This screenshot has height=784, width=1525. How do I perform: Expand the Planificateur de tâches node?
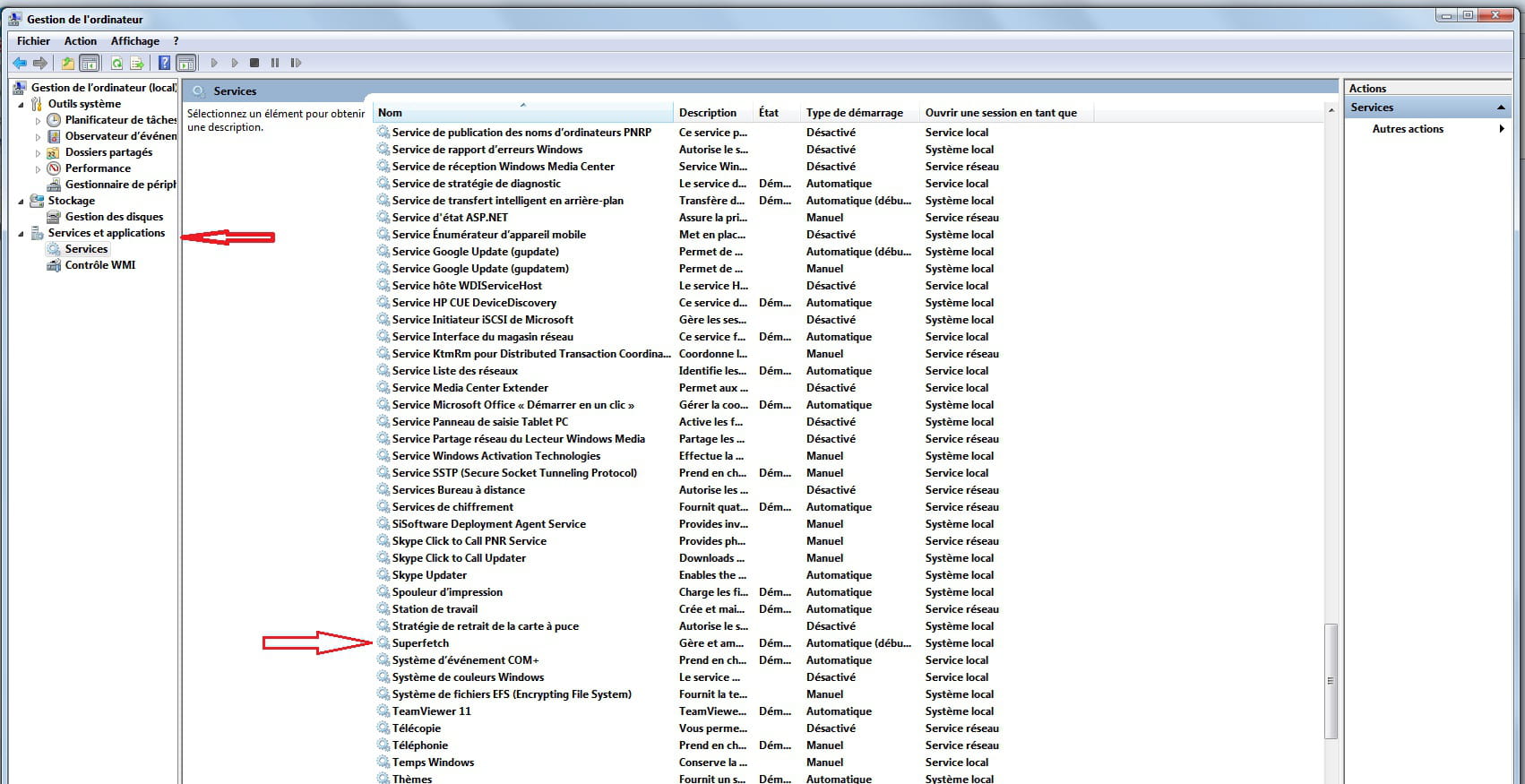38,120
